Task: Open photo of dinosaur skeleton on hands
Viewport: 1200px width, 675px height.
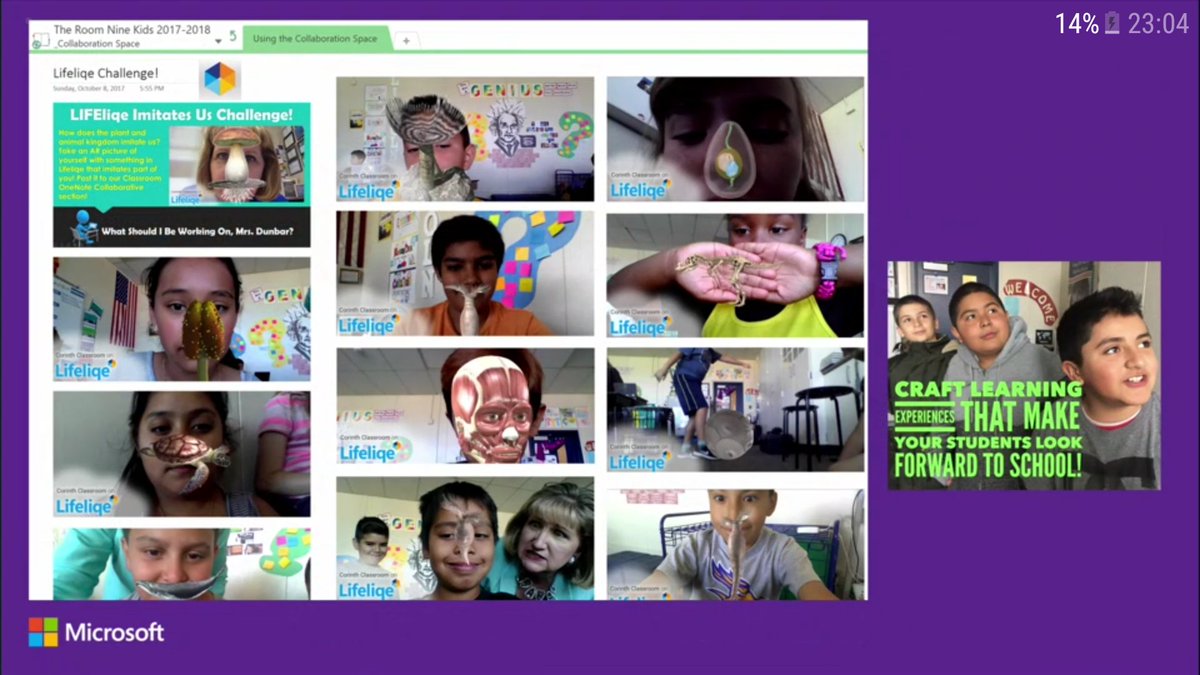Action: [735, 275]
